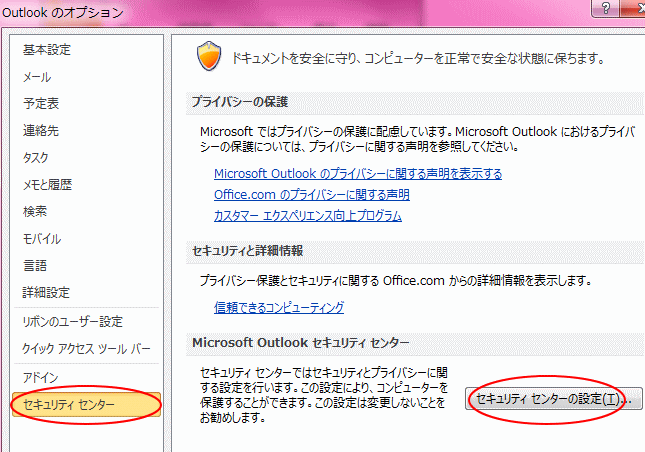The width and height of the screenshot is (645, 452).
Task: Switch to 言語 settings
Action: 35,265
